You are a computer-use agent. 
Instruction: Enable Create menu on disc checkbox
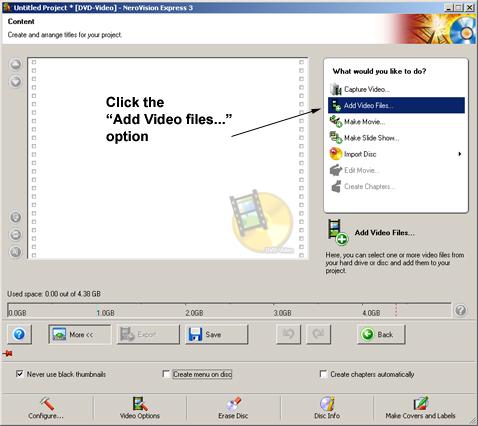click(x=166, y=374)
